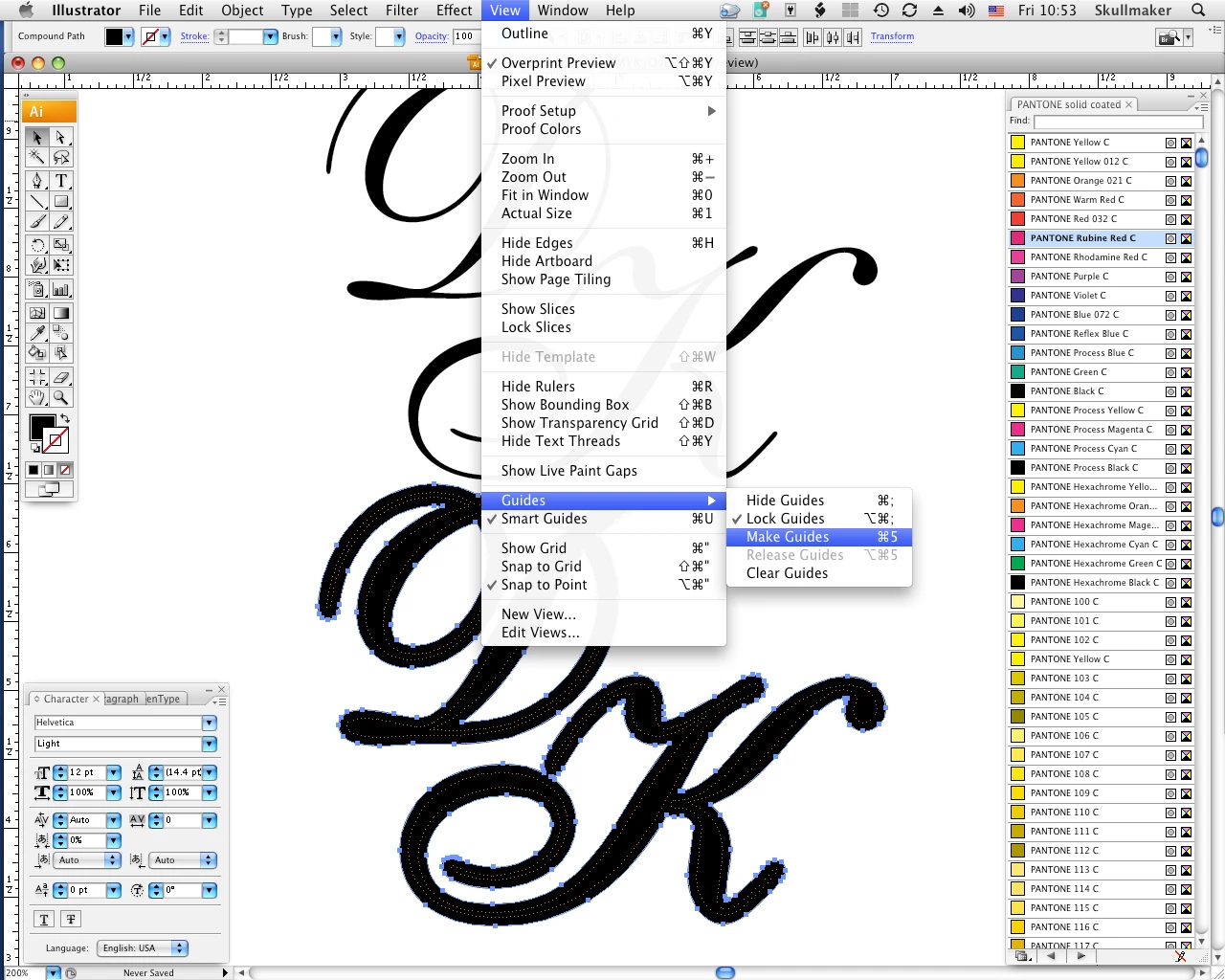Select the Rotate tool
The height and width of the screenshot is (980, 1225).
37,245
